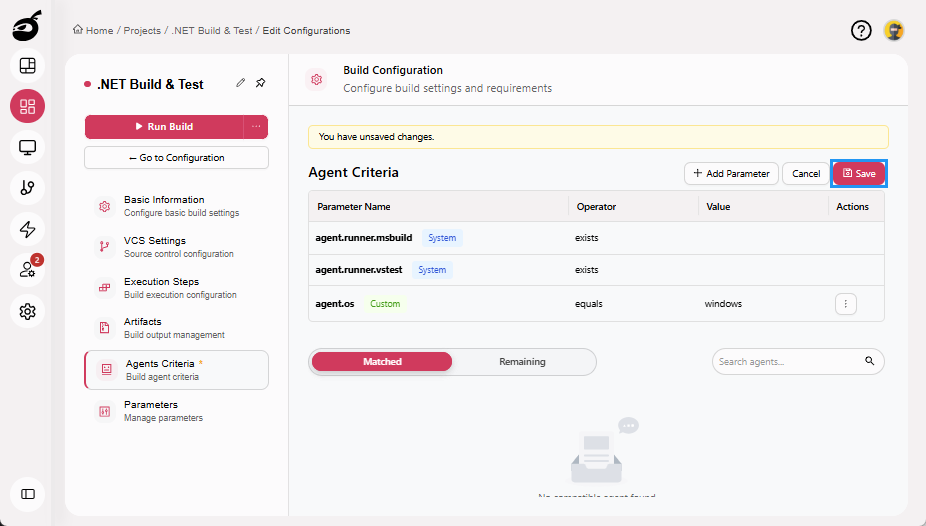The width and height of the screenshot is (926, 526).
Task: Select Agents Criteria section
Action: (177, 370)
